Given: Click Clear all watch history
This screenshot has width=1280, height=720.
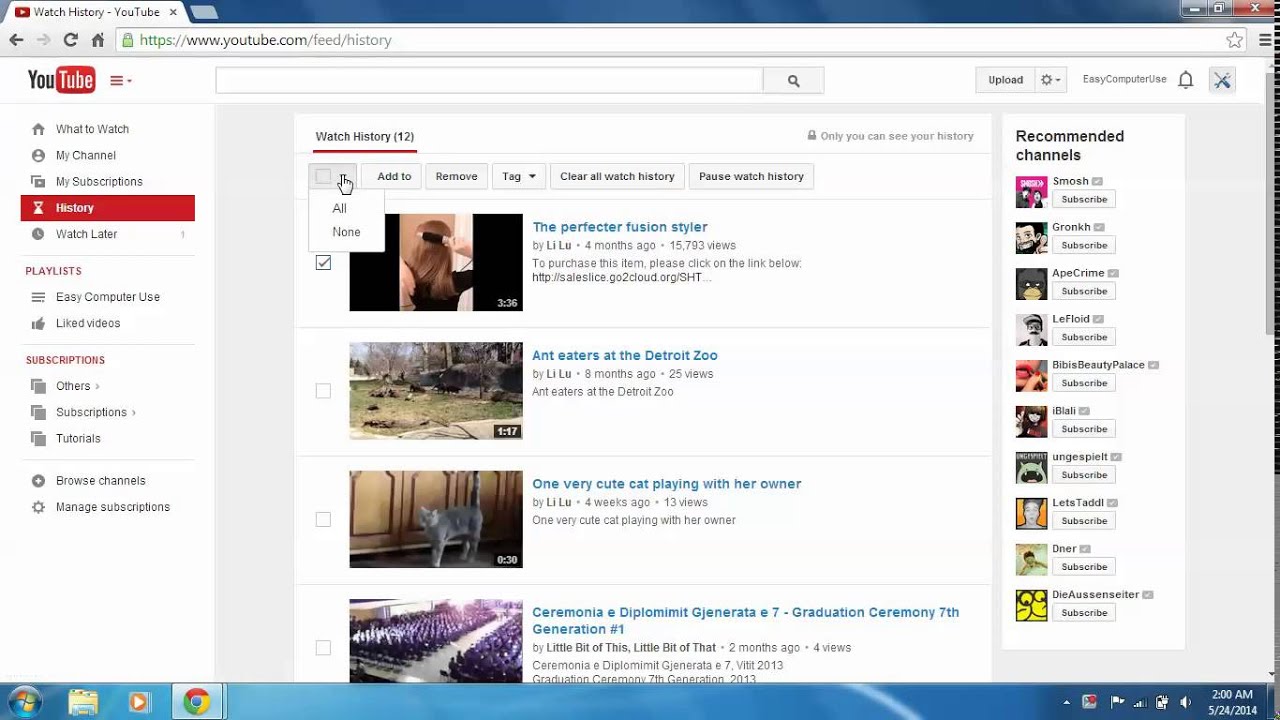Looking at the screenshot, I should coord(617,176).
